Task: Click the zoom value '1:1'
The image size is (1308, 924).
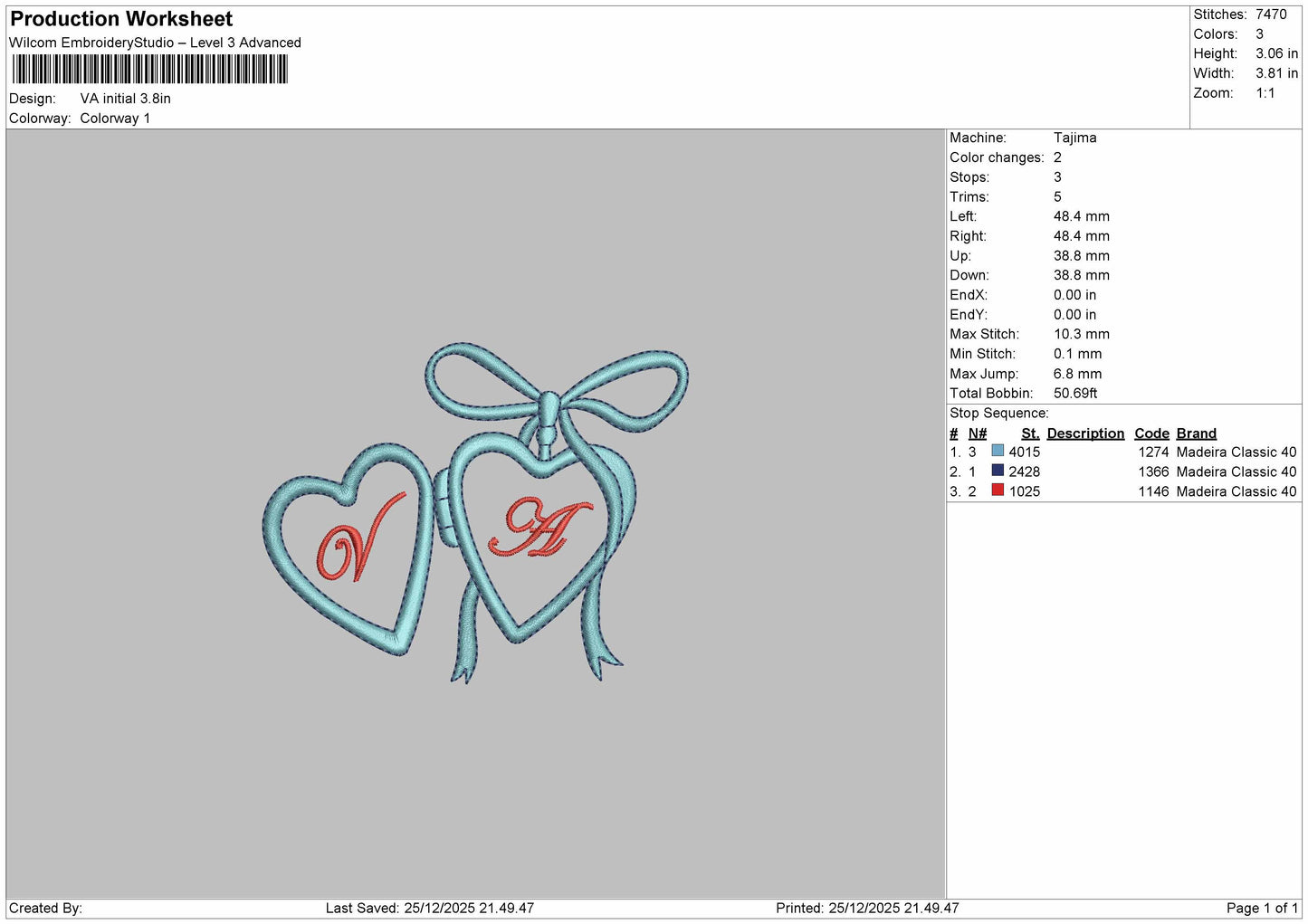Action: click(1265, 93)
